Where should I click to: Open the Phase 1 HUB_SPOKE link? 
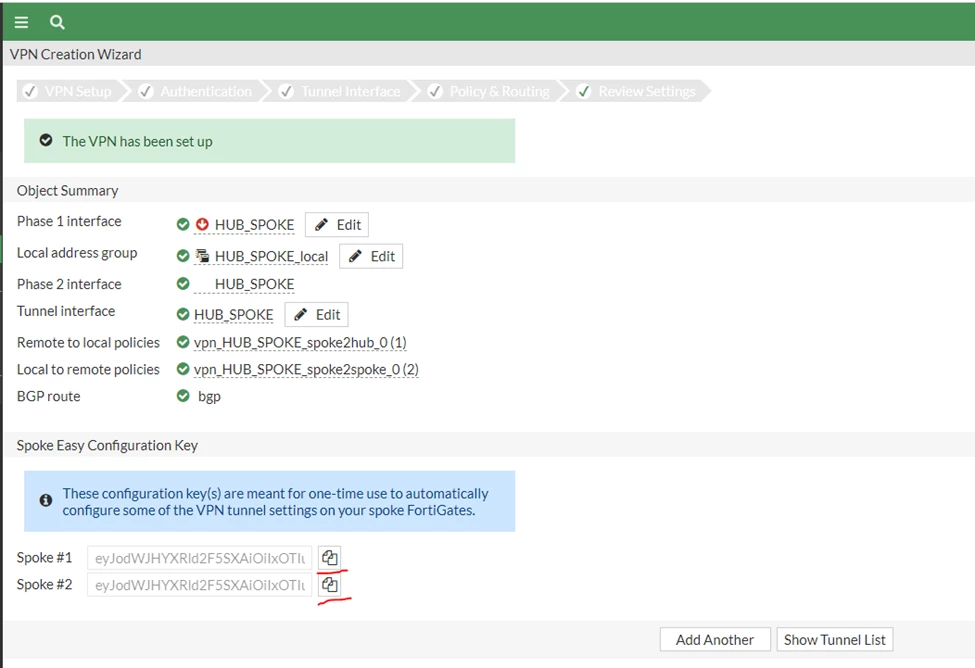pyautogui.click(x=254, y=225)
